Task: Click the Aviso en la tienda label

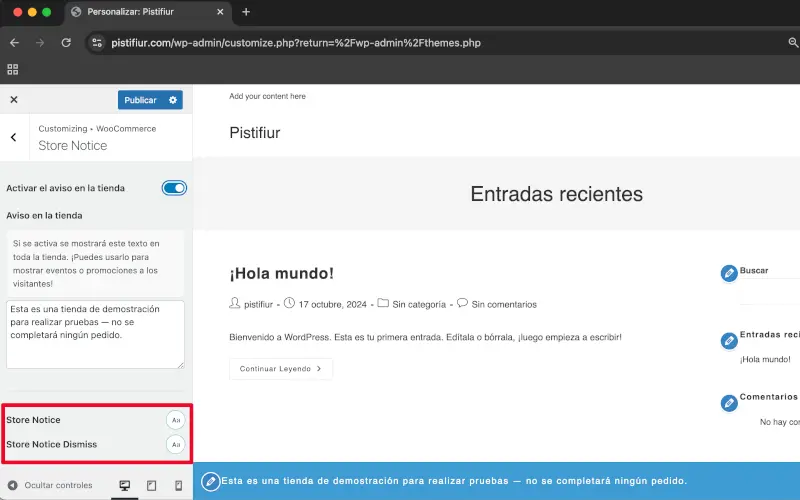Action: click(44, 215)
